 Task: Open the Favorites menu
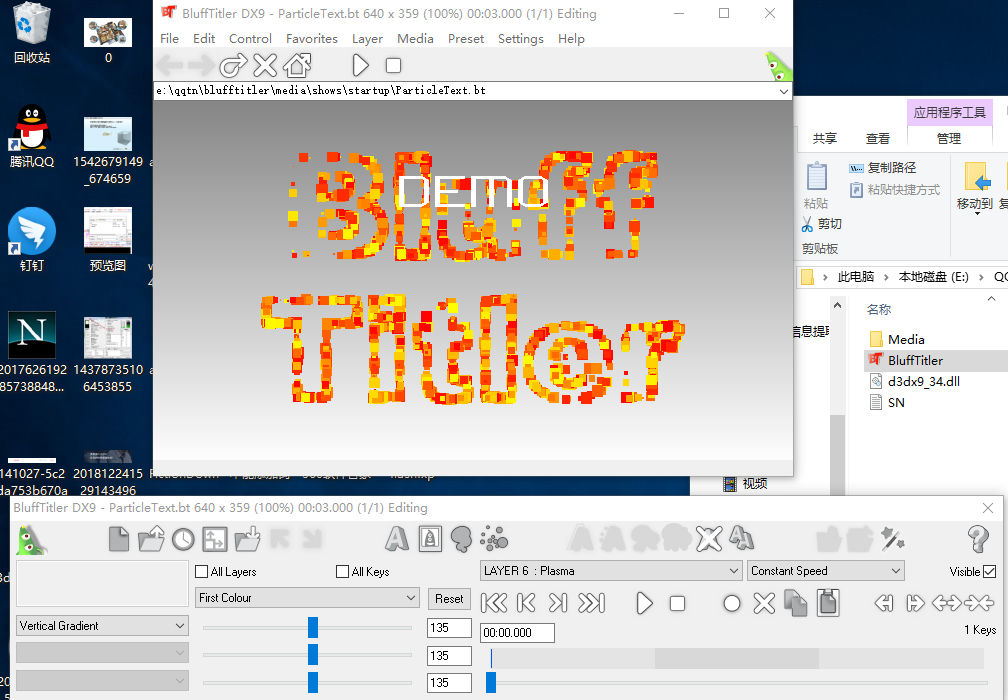coord(312,39)
